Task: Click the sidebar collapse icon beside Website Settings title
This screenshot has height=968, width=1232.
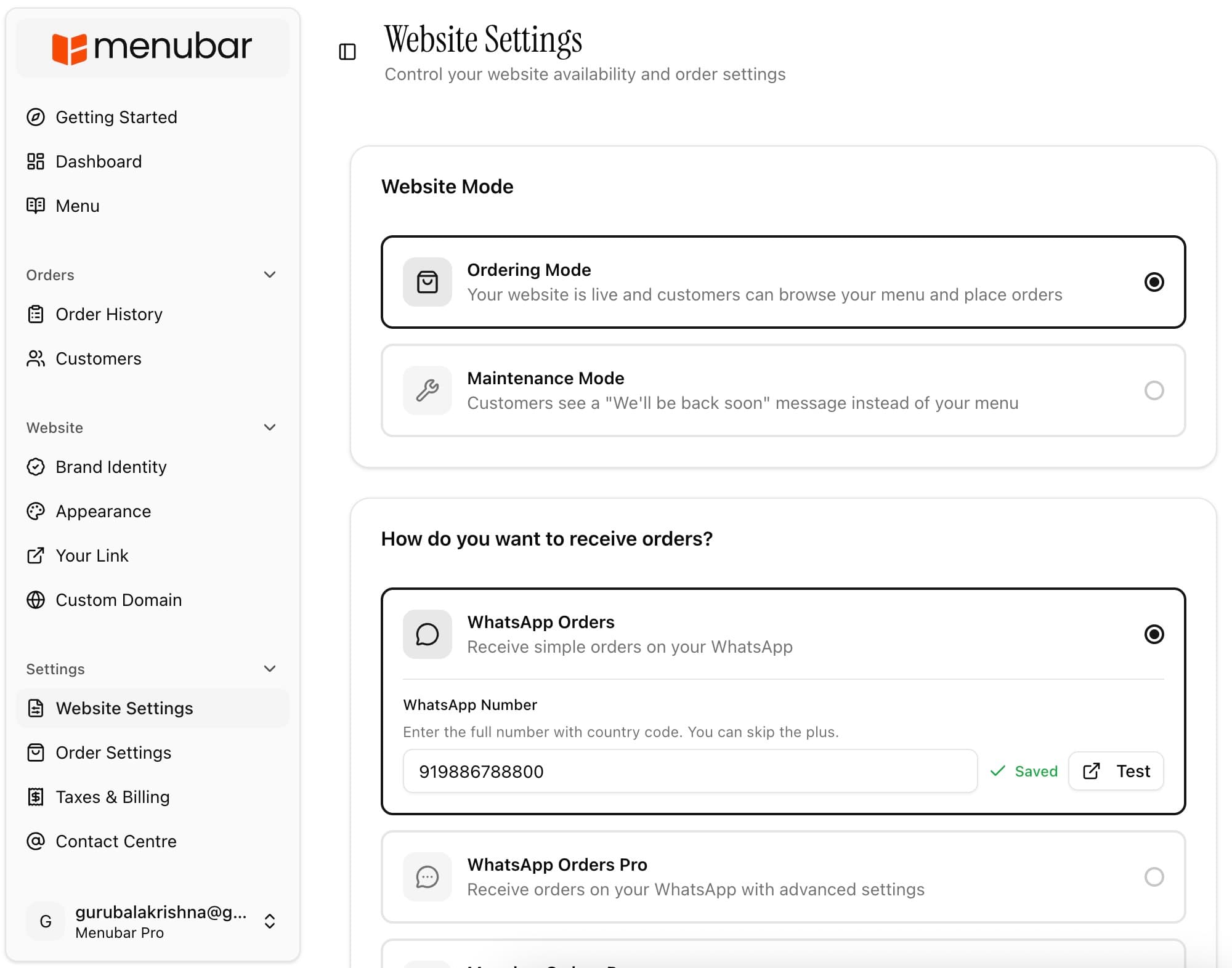Action: [347, 52]
